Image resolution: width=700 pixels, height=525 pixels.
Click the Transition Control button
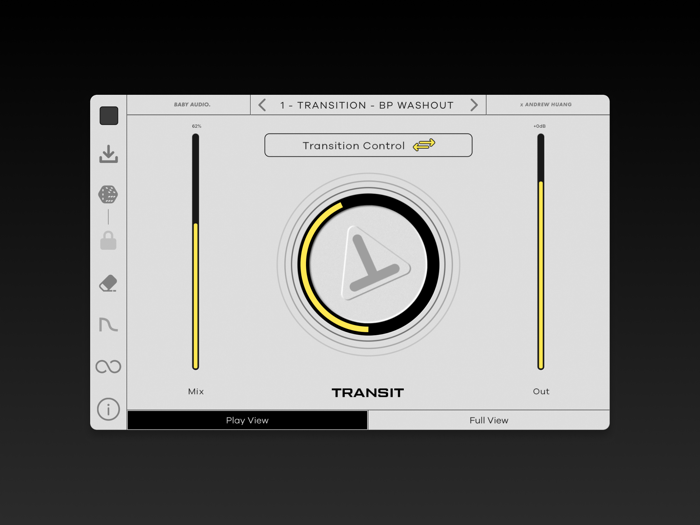tap(368, 145)
